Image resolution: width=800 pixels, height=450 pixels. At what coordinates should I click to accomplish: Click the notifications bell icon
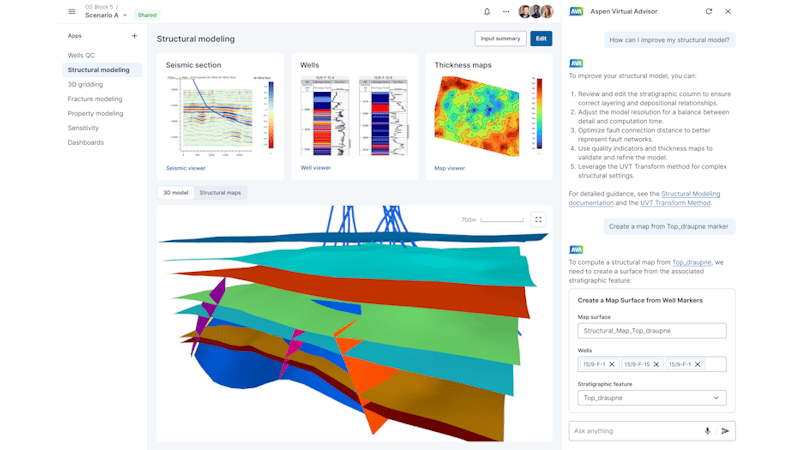(x=487, y=12)
